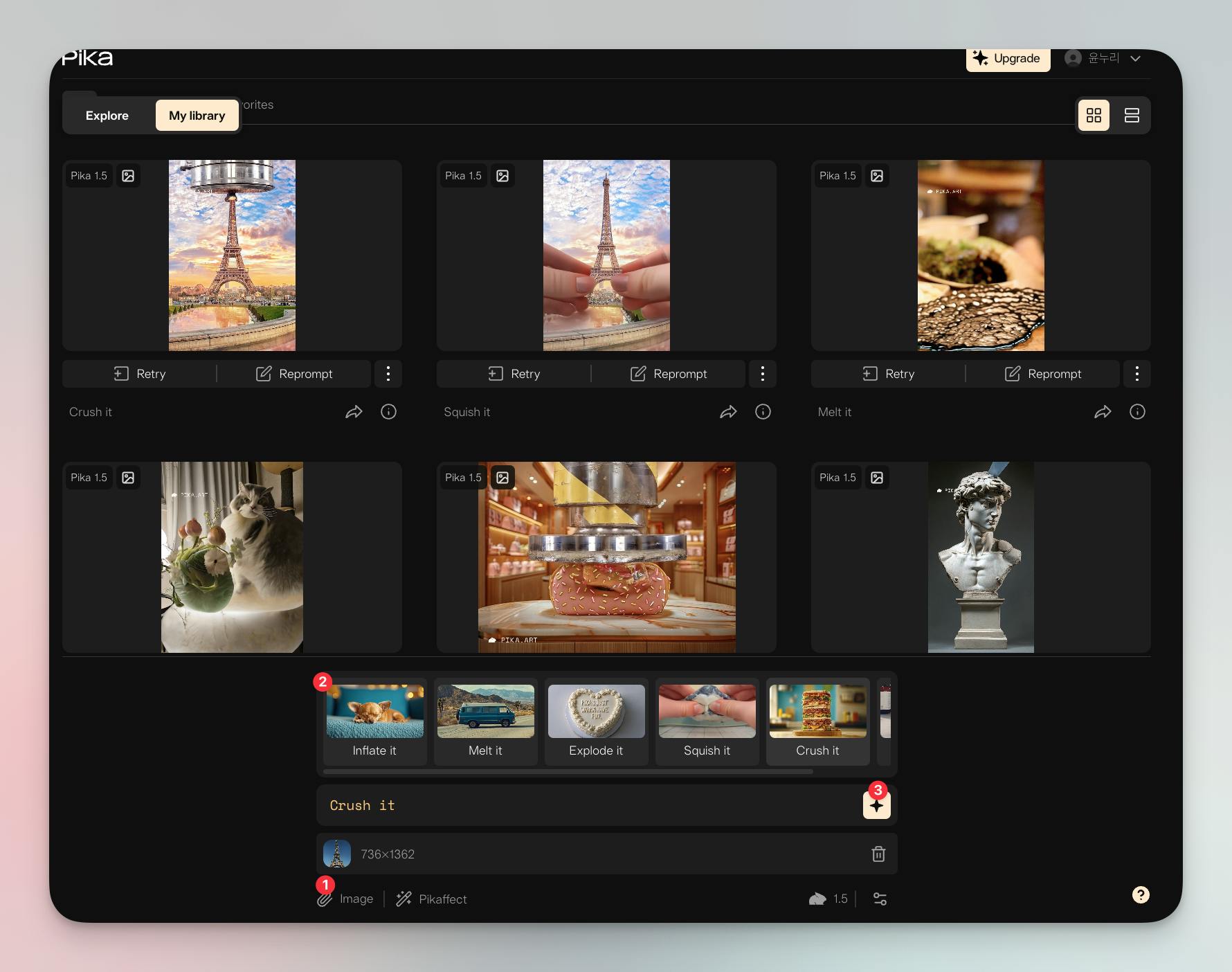Open the help question mark
The image size is (1232, 972).
pyautogui.click(x=1141, y=895)
